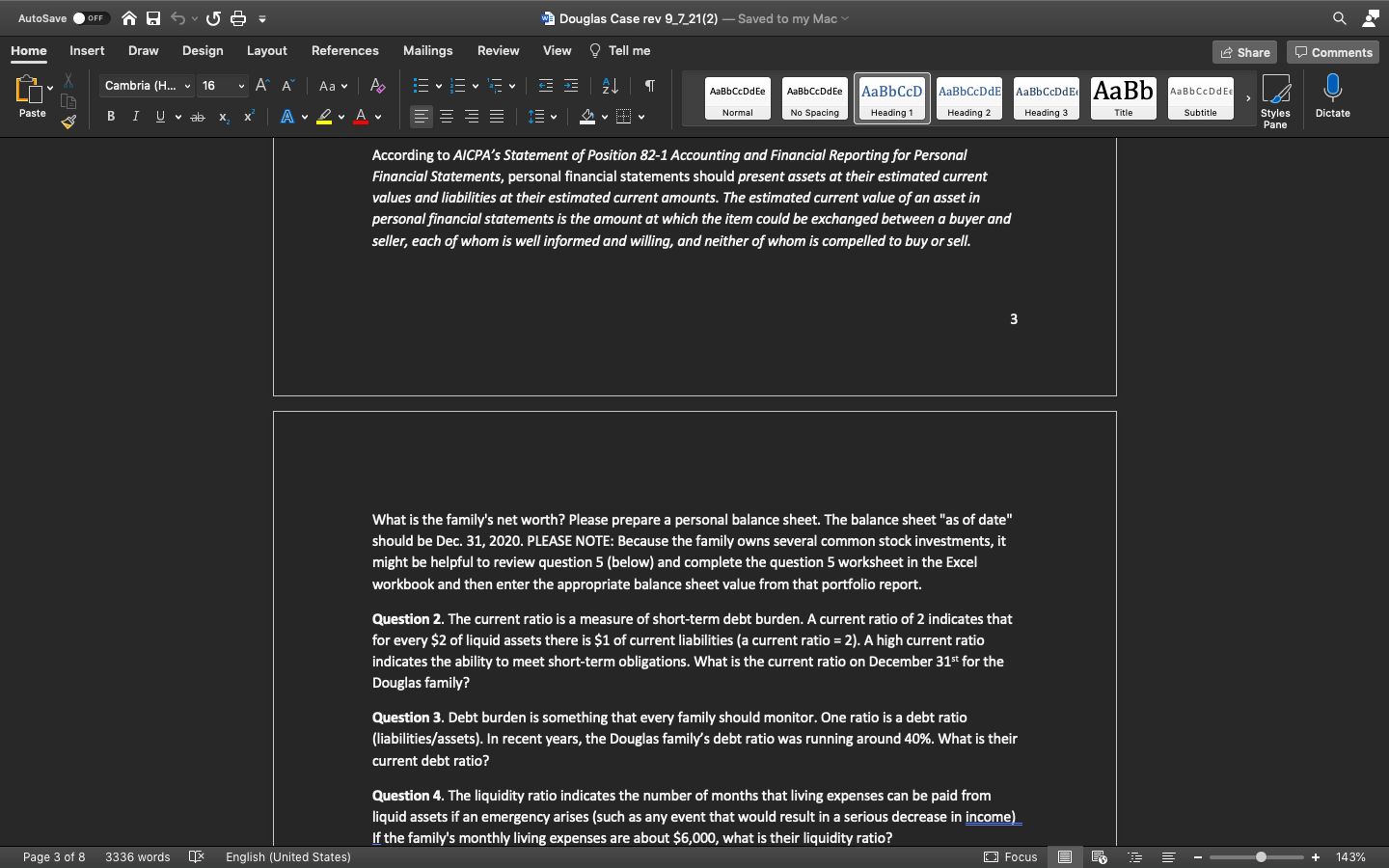This screenshot has width=1389, height=868.
Task: Search the document with magnifier icon
Action: [x=1340, y=18]
